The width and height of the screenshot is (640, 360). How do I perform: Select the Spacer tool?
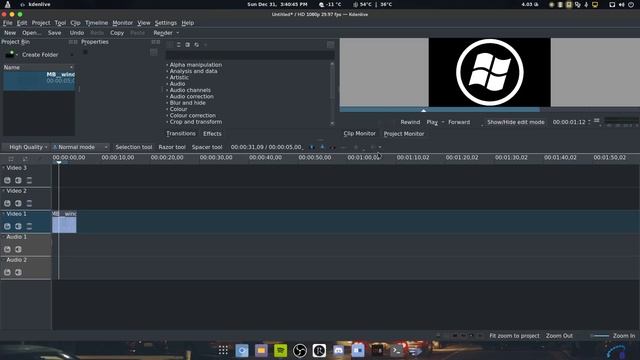point(207,147)
